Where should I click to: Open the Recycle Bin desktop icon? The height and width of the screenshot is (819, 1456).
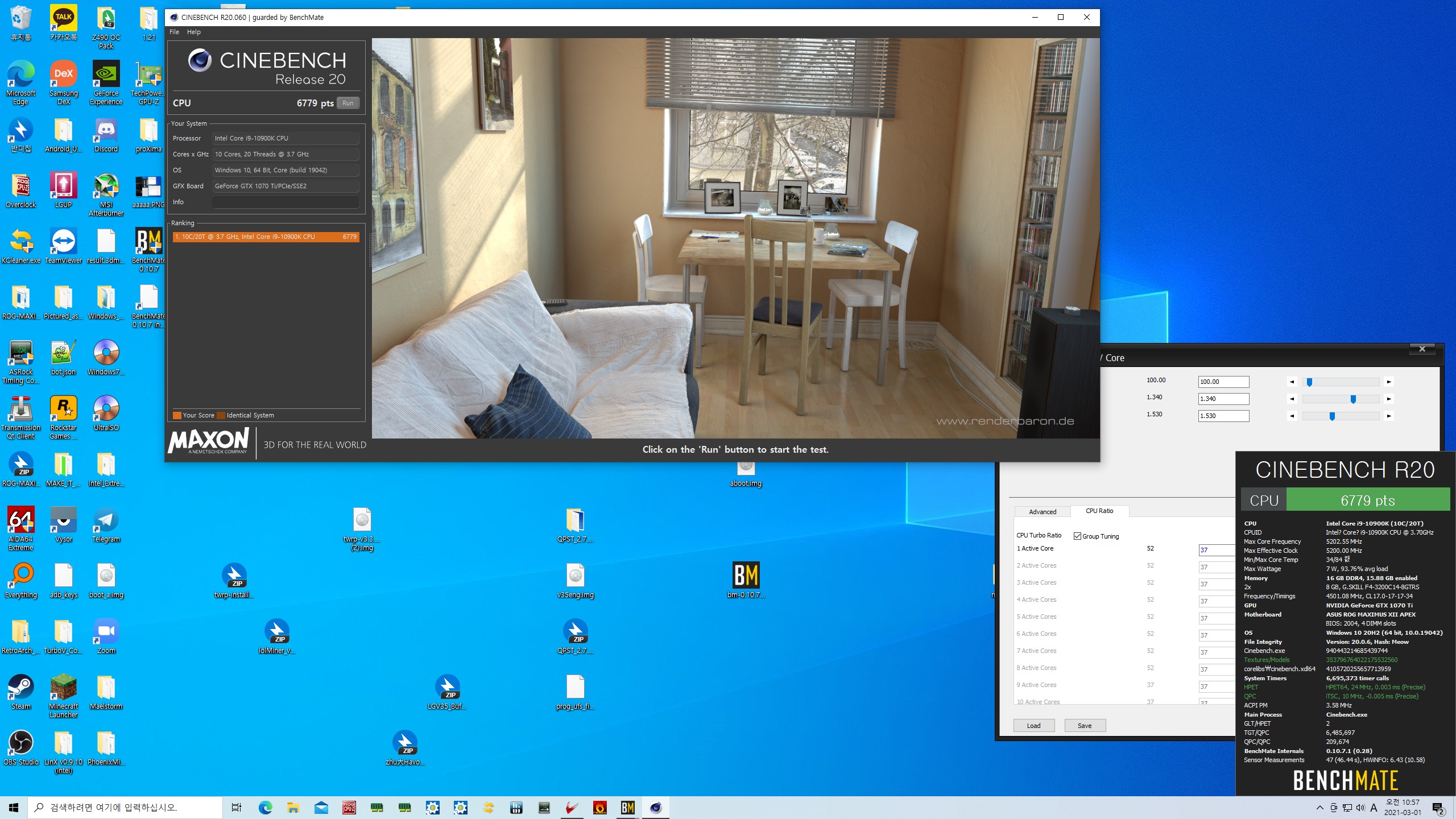click(x=20, y=23)
